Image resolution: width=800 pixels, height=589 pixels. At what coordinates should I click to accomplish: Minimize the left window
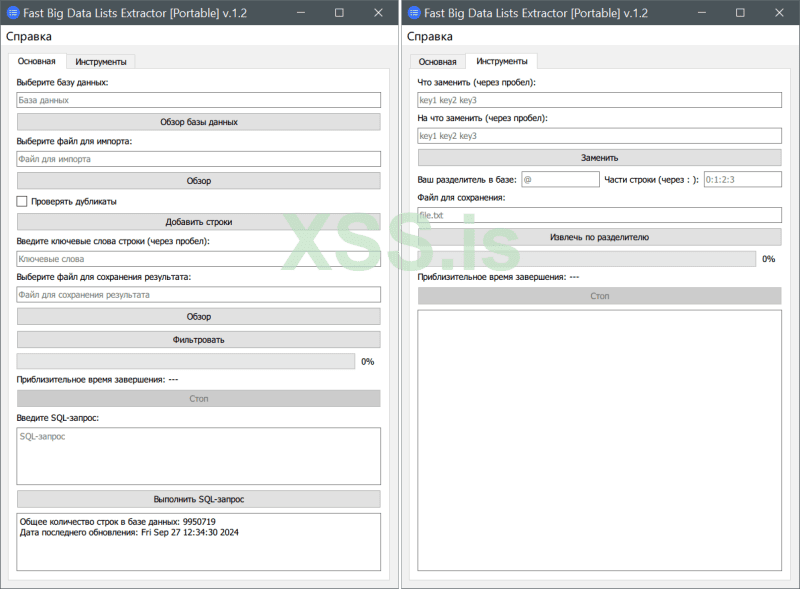coord(301,13)
